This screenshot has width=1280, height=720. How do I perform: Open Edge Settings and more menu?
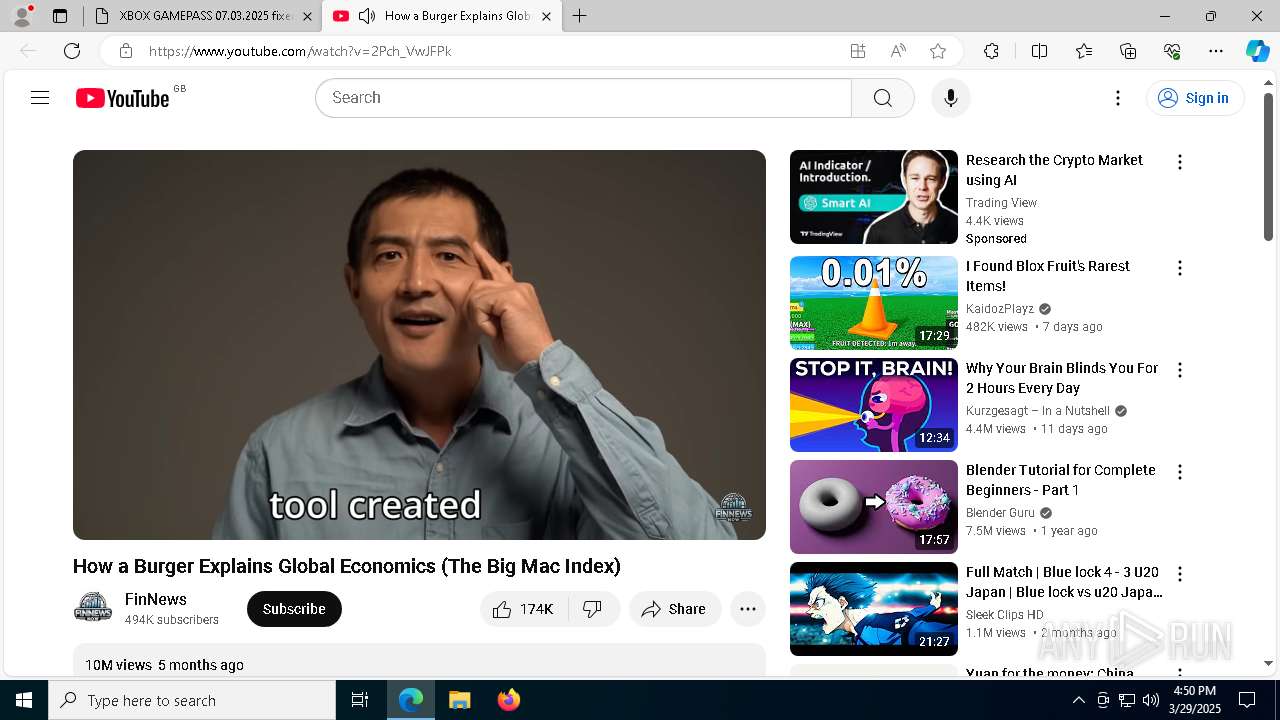coord(1216,51)
